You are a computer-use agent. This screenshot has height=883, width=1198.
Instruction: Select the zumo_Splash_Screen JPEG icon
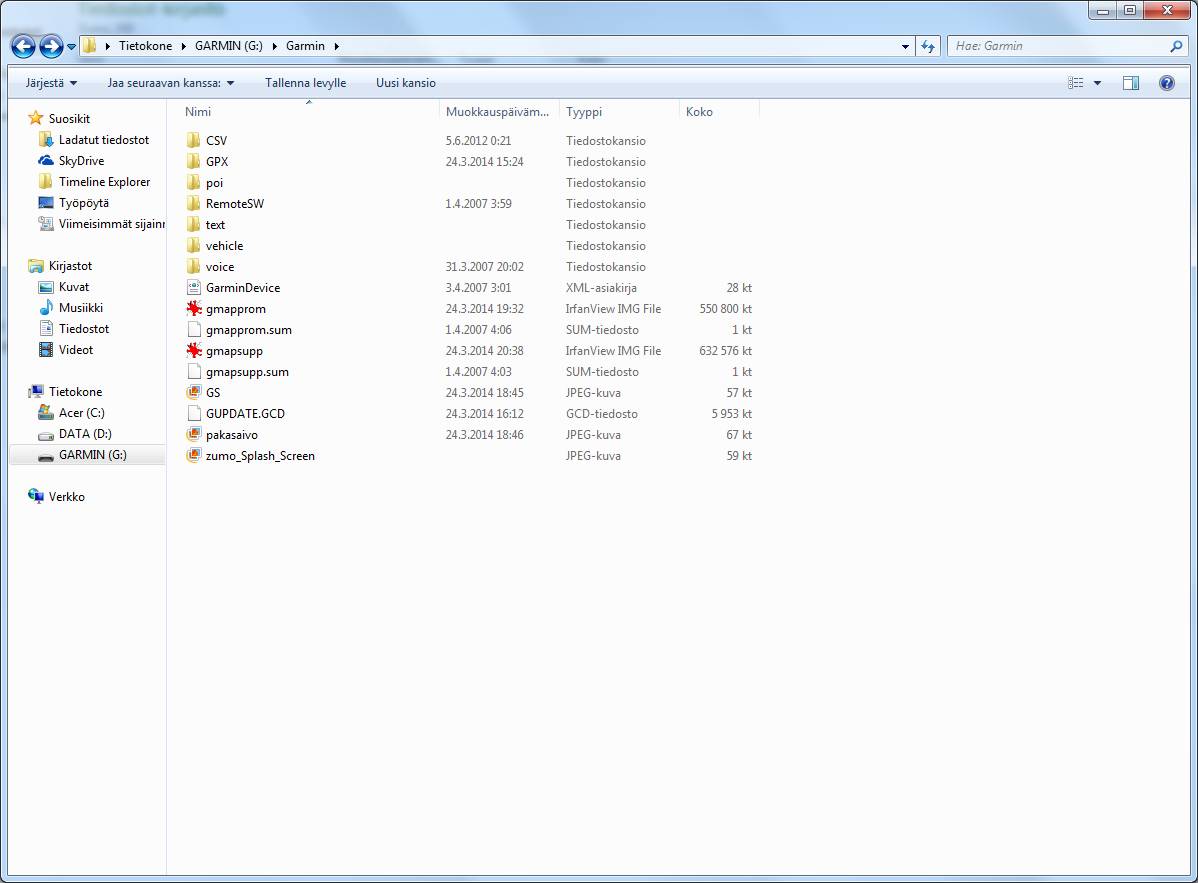tap(194, 455)
